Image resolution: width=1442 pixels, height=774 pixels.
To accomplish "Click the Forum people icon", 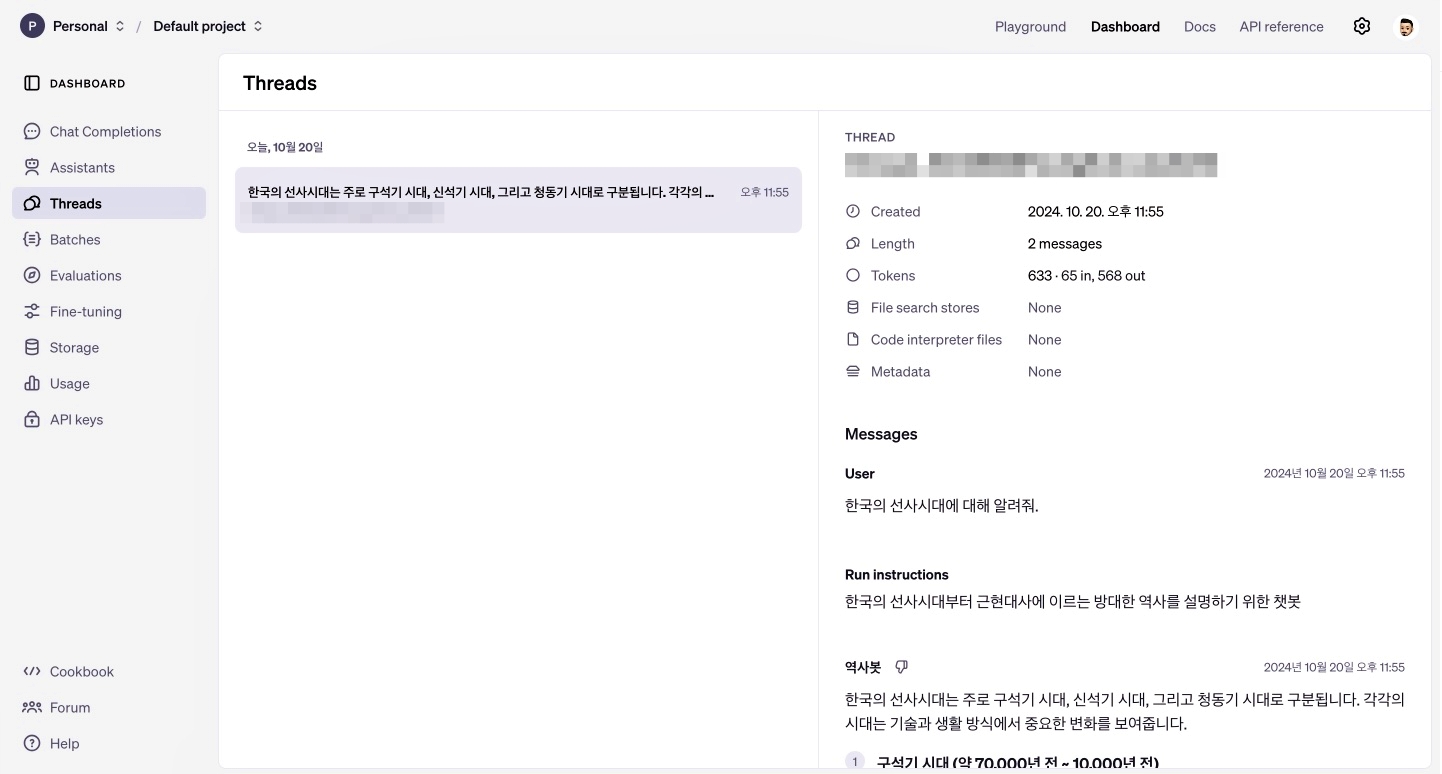I will [x=32, y=707].
